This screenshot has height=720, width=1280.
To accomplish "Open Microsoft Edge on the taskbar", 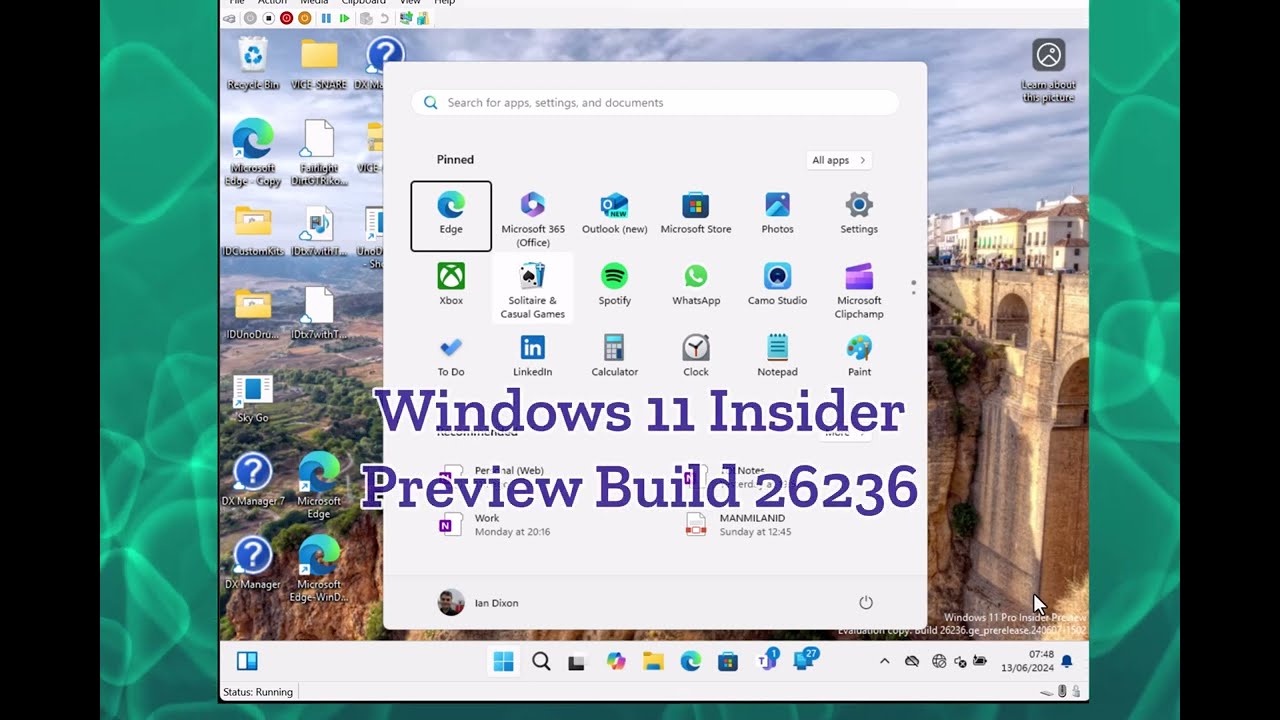I will (691, 661).
